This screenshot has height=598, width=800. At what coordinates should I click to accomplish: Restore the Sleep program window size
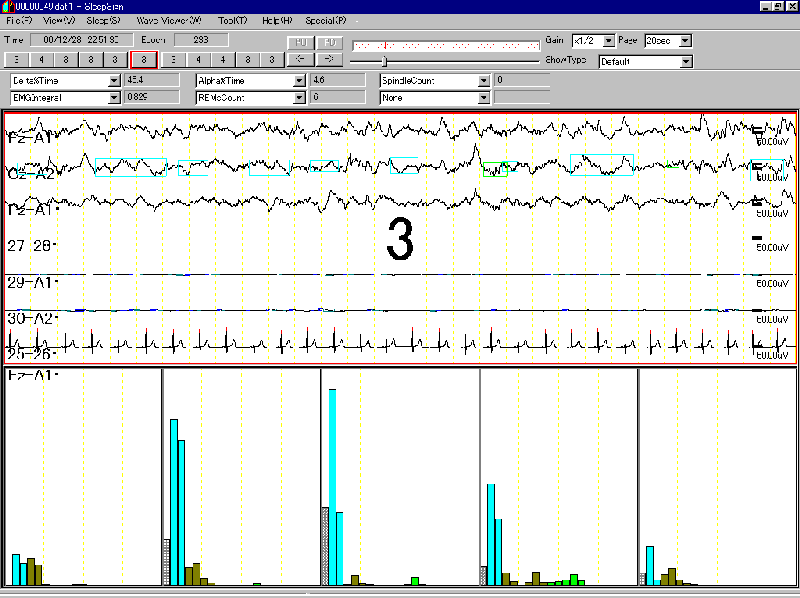pyautogui.click(x=778, y=7)
